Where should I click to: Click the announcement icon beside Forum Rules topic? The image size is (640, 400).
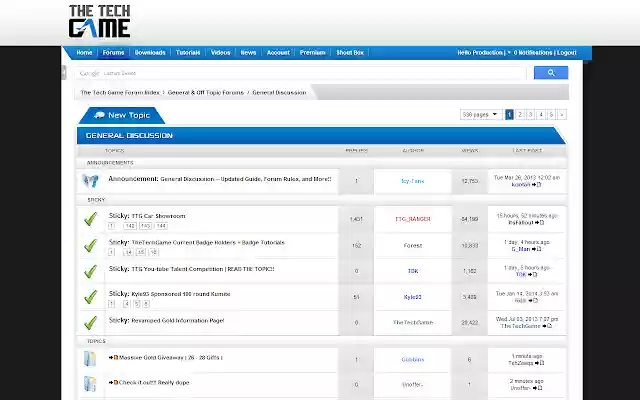point(91,180)
